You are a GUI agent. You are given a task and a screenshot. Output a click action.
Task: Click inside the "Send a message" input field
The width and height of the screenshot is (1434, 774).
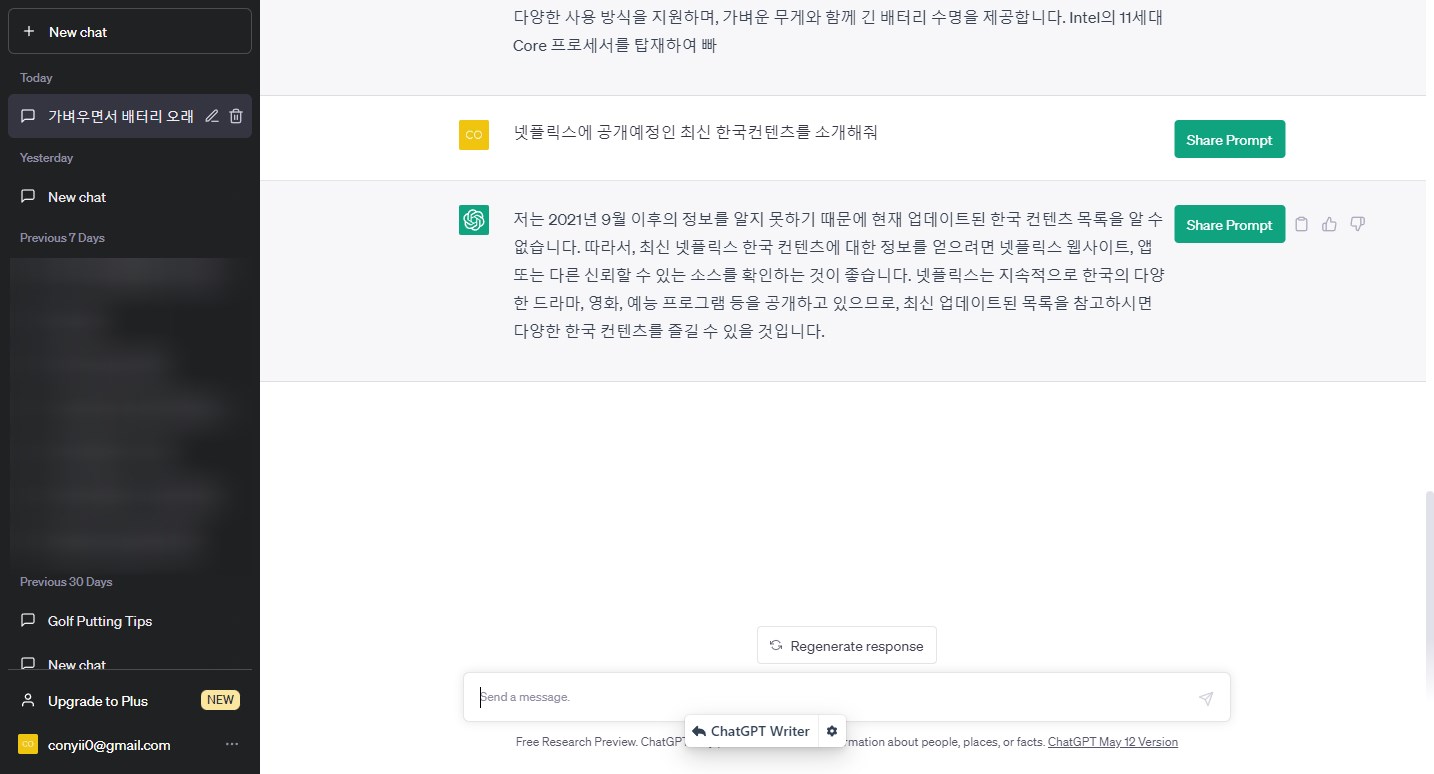pos(700,697)
